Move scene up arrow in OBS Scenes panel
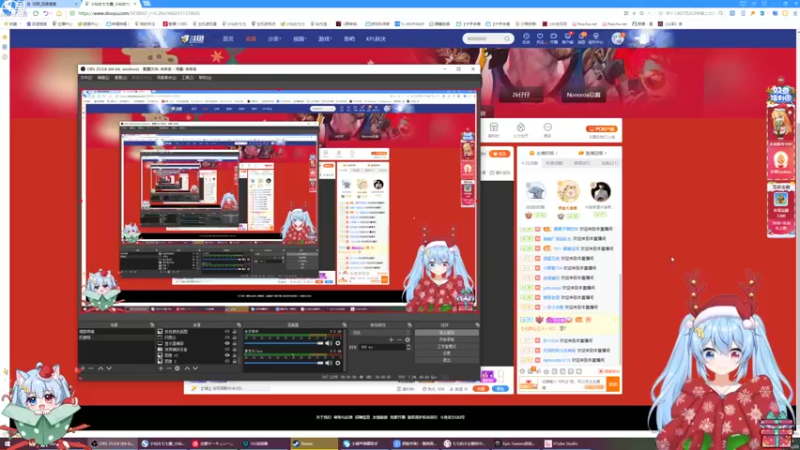 (x=101, y=368)
